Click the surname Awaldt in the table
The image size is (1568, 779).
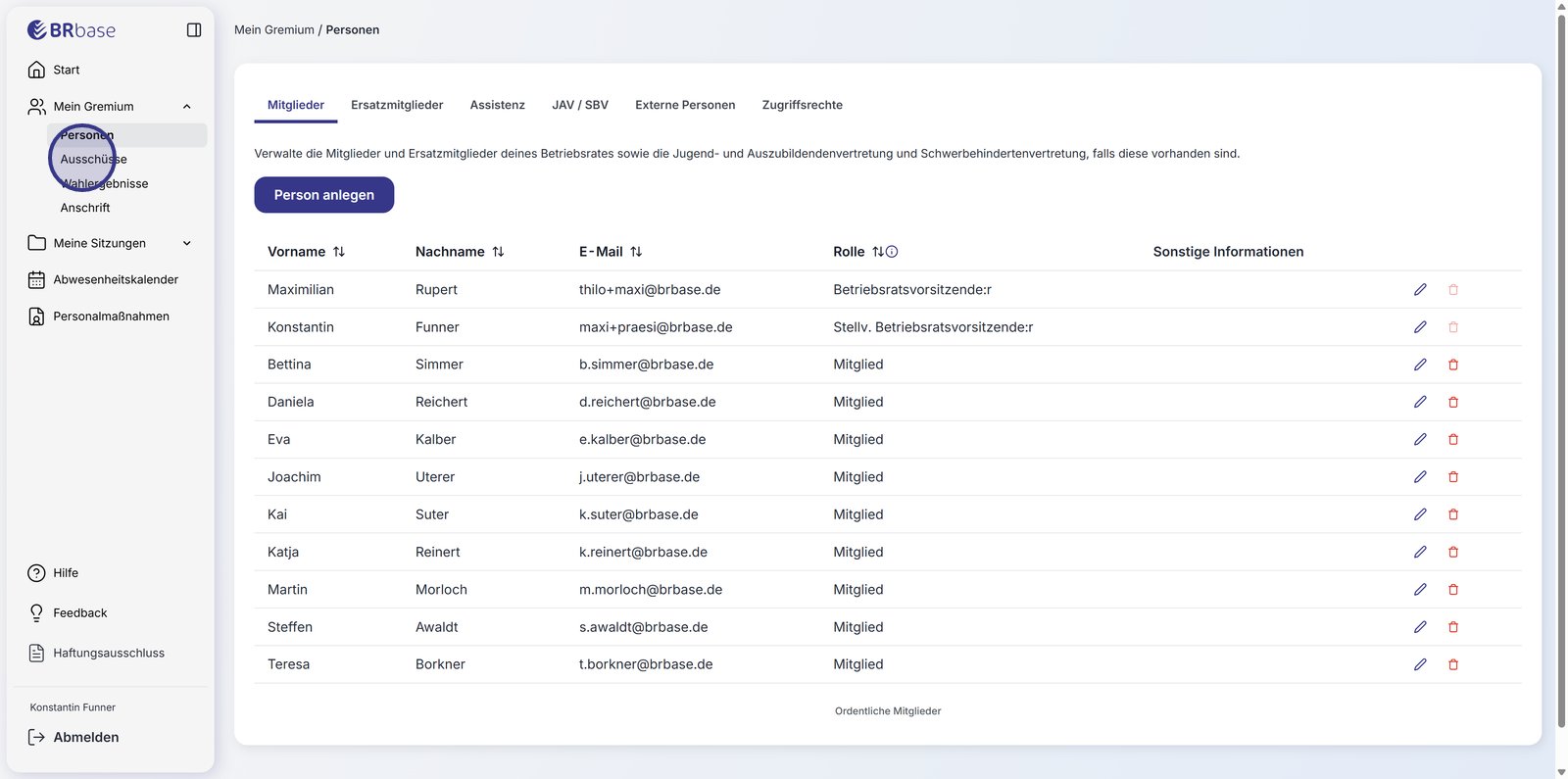tap(436, 627)
